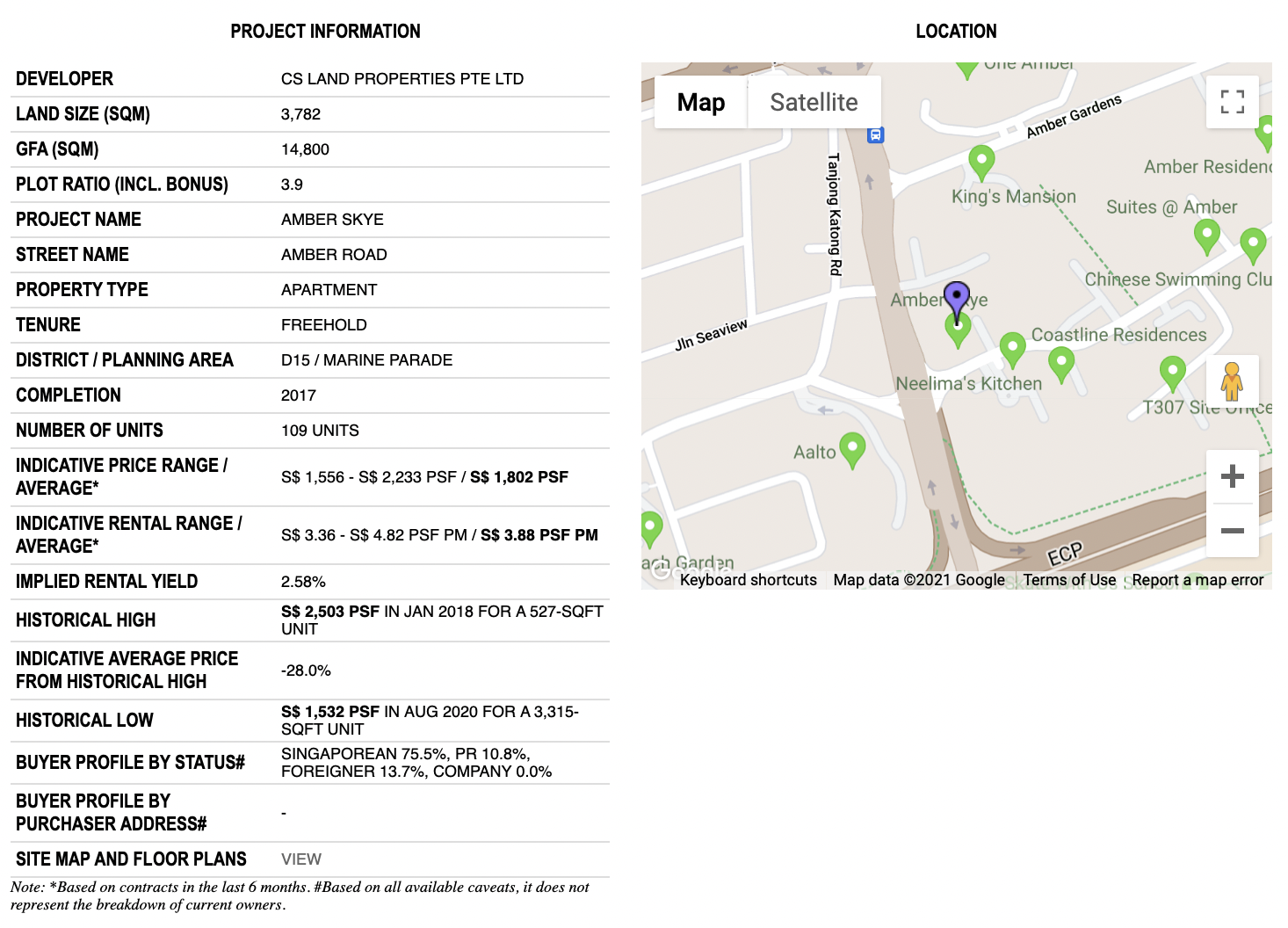Click the Street View pegman icon

[x=1232, y=381]
